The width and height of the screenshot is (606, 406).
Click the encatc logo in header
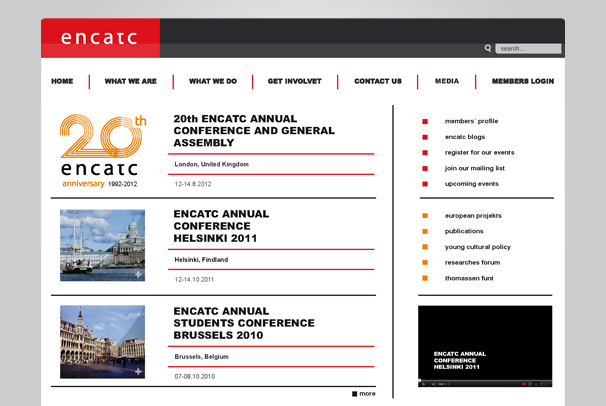100,39
